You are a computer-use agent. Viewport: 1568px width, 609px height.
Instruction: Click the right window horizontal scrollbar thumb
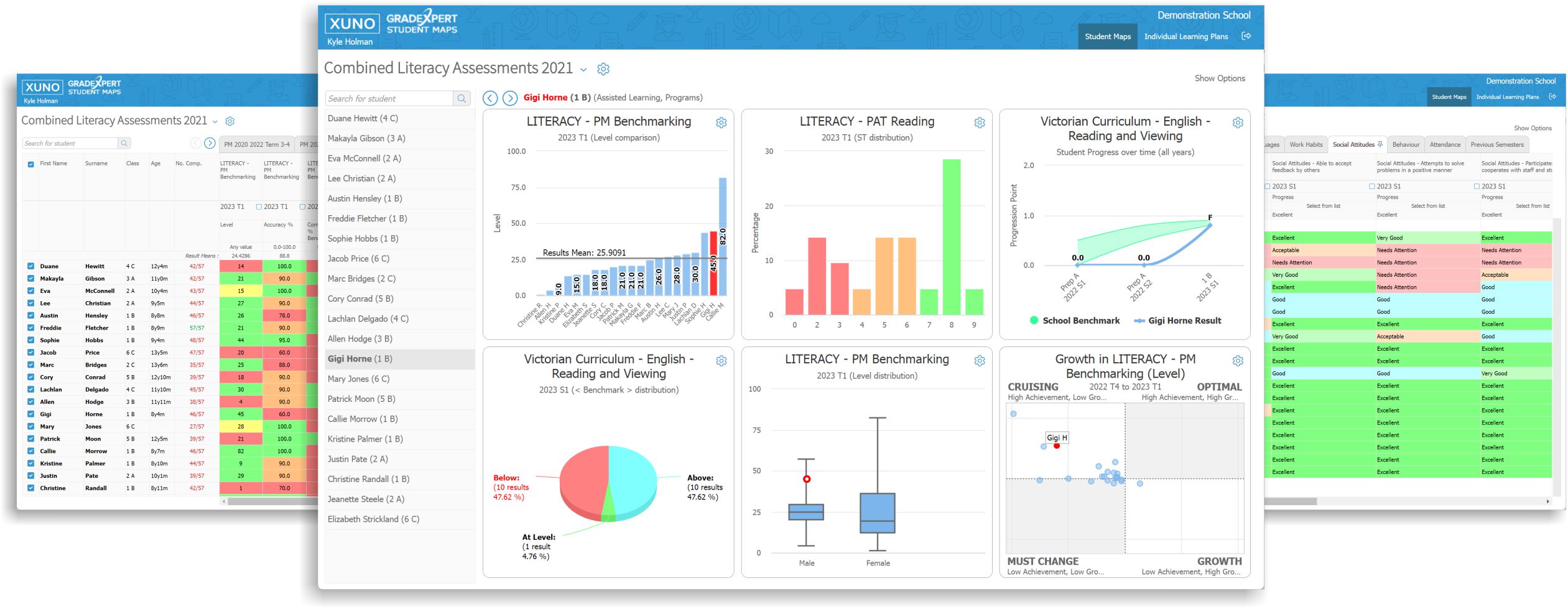[x=1291, y=501]
